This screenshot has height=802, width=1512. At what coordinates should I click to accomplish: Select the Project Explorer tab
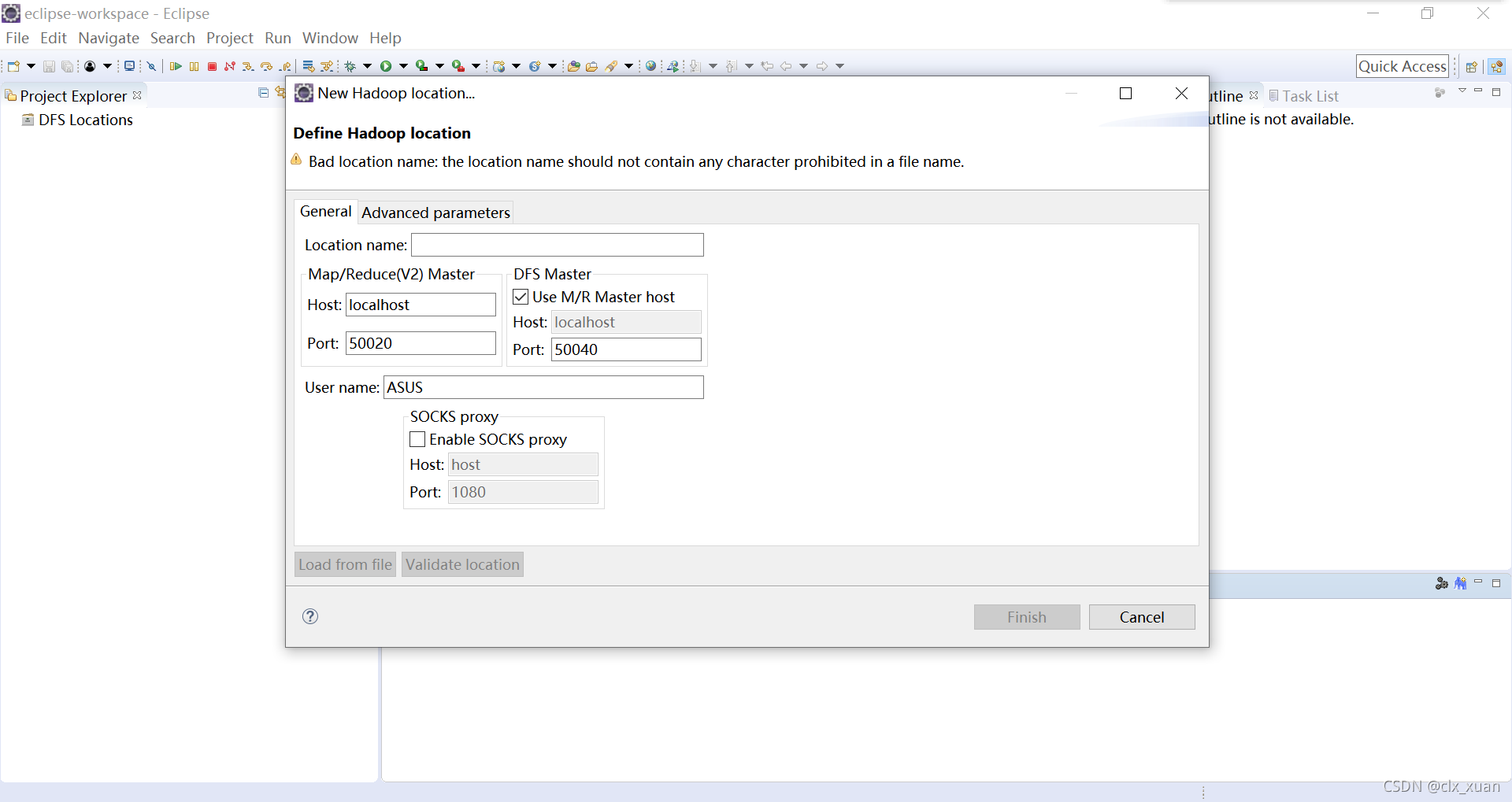[73, 96]
